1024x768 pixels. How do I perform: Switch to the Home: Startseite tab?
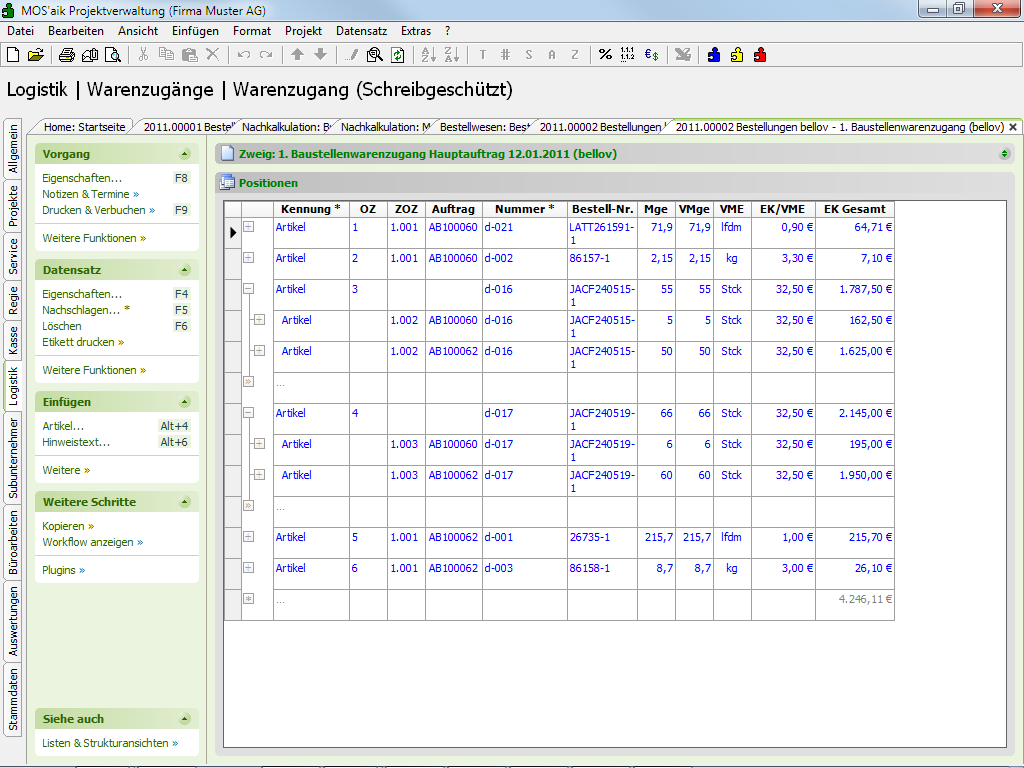pyautogui.click(x=84, y=127)
